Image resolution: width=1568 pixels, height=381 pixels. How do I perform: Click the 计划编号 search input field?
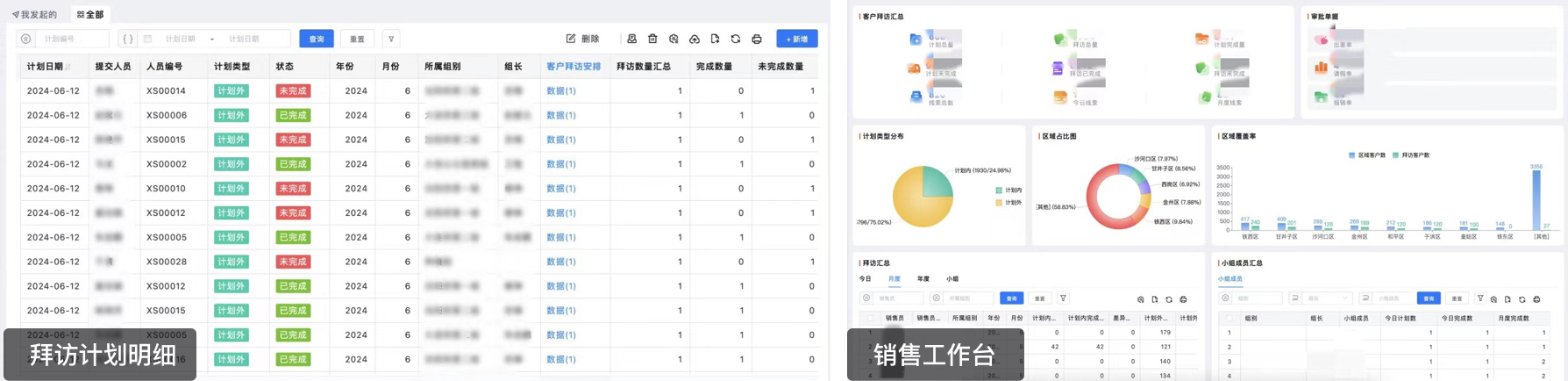pos(73,39)
